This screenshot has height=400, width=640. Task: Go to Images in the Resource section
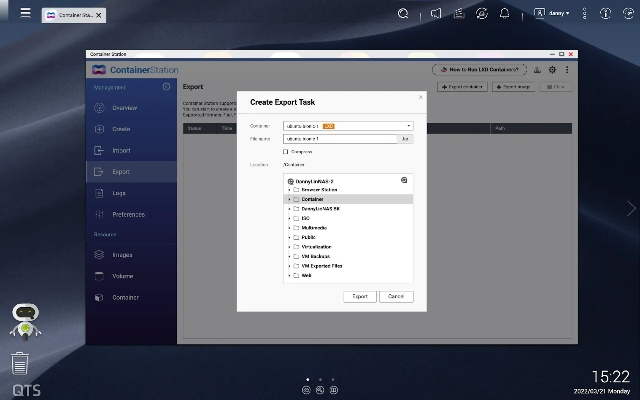pos(121,255)
